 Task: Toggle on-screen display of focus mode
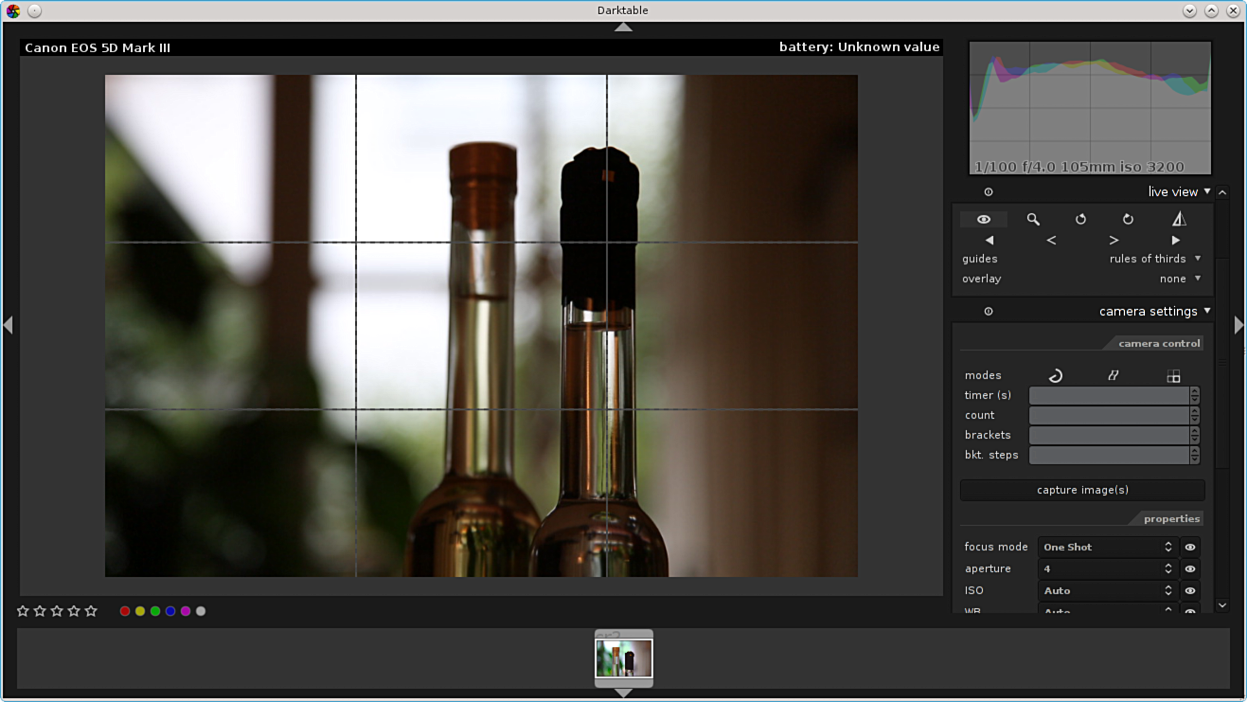pyautogui.click(x=1190, y=547)
